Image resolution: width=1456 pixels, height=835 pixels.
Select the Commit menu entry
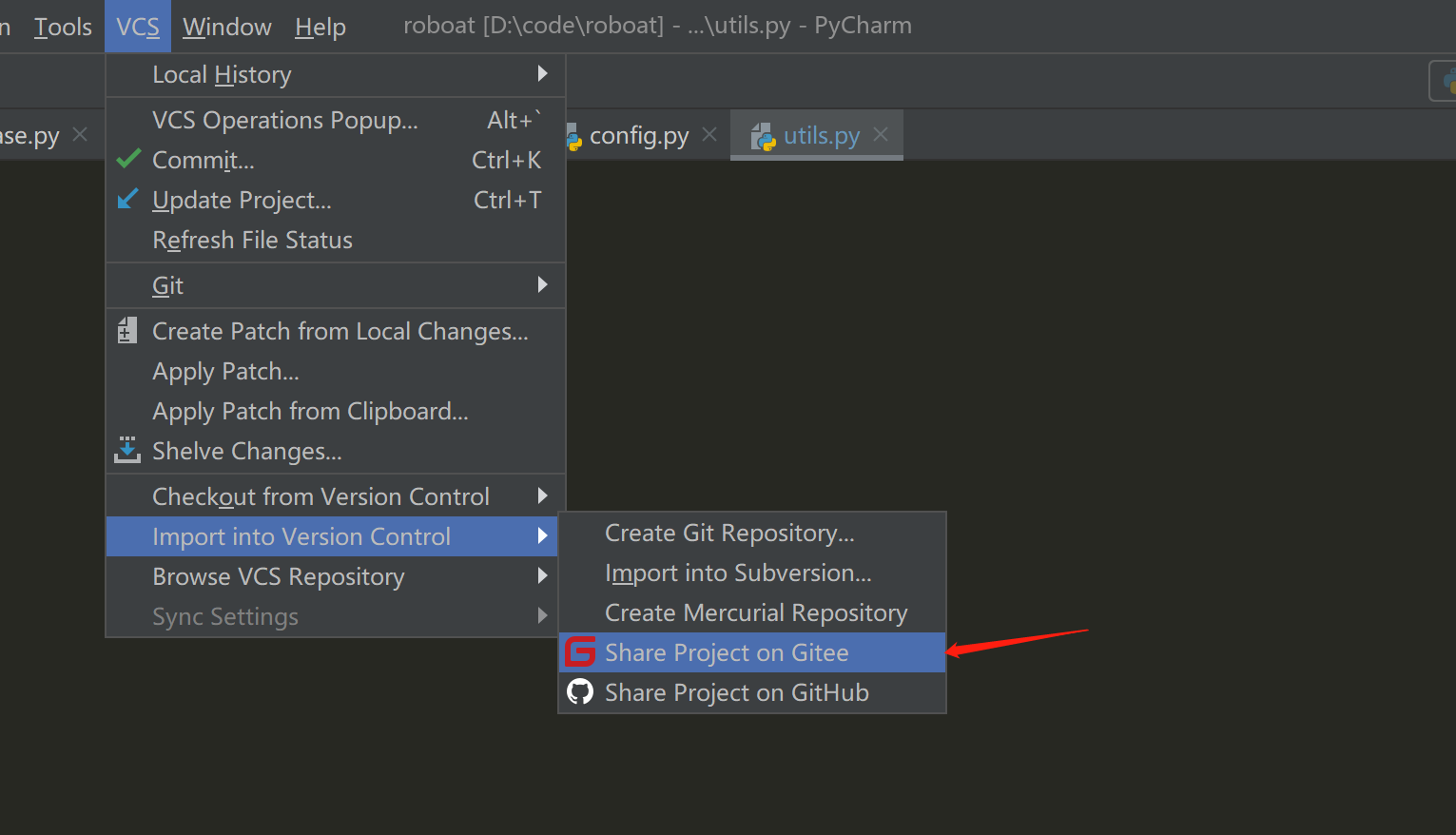tap(336, 160)
